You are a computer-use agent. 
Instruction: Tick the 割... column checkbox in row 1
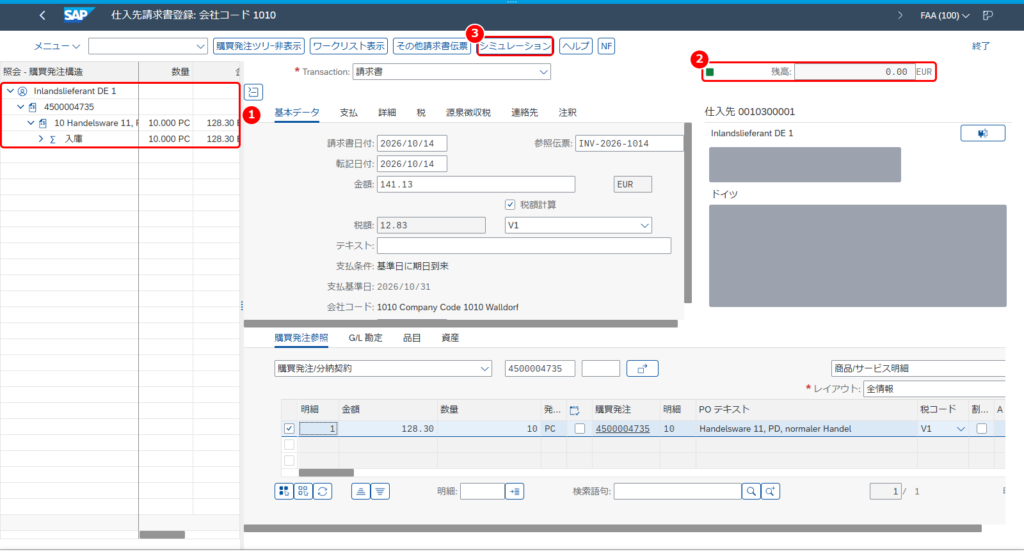click(982, 429)
